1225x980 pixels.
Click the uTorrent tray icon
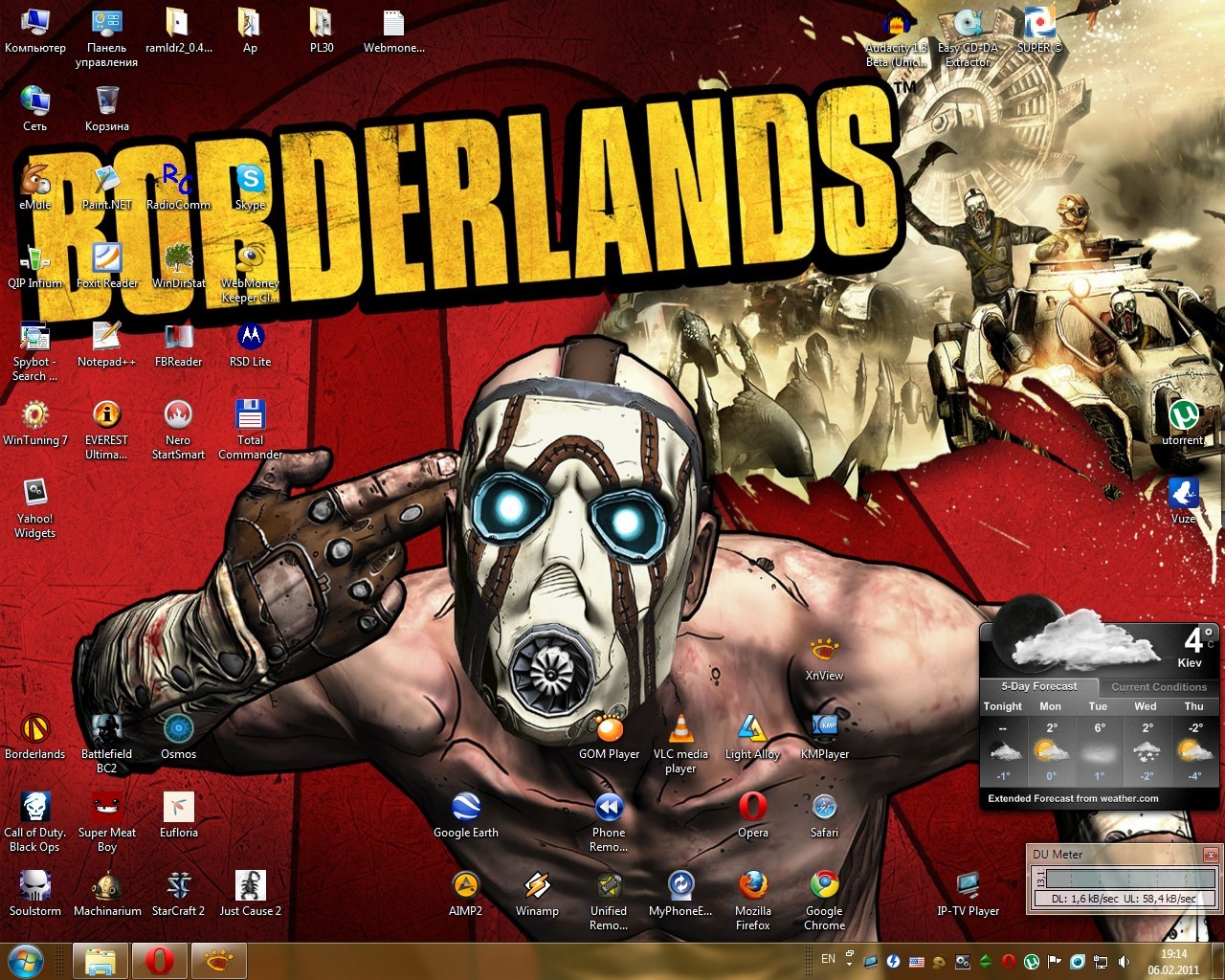point(1032,962)
